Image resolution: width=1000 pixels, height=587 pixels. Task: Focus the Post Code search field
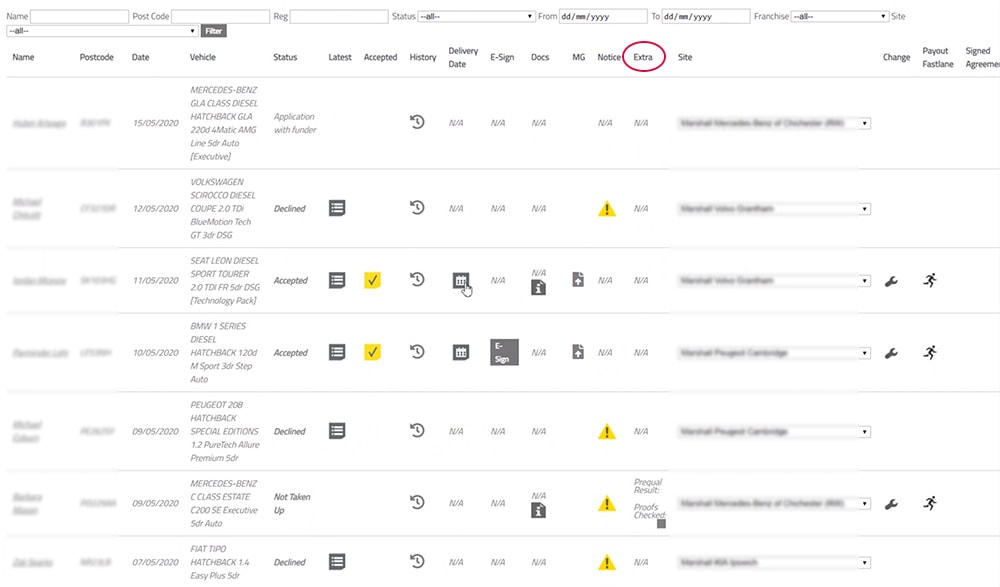(221, 17)
